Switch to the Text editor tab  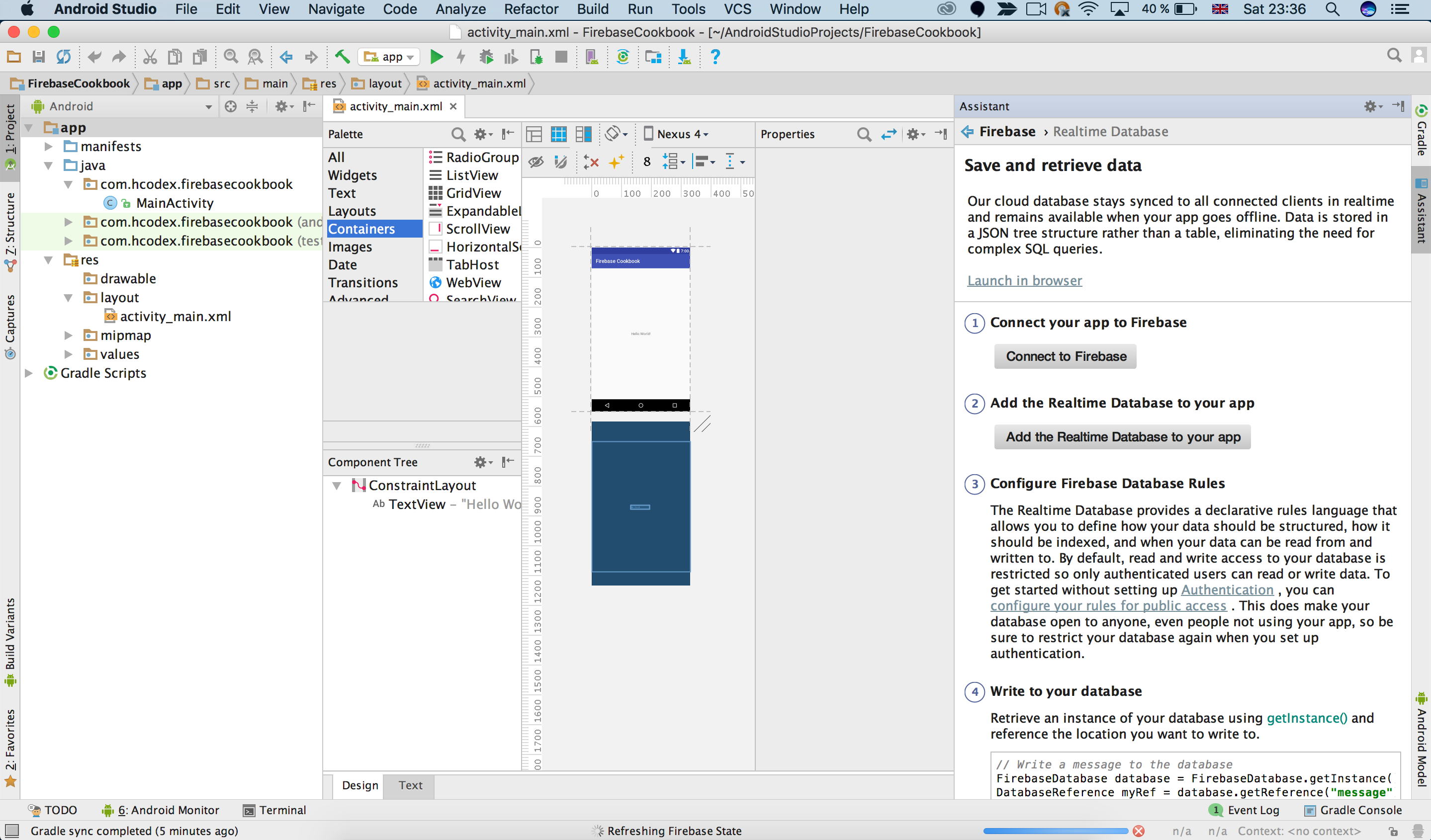coord(410,785)
